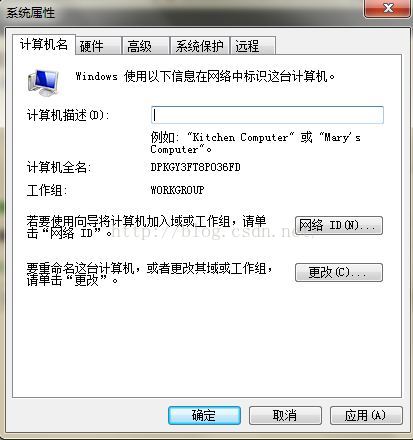
Task: Click the 工作组 label
Action: [x=47, y=190]
